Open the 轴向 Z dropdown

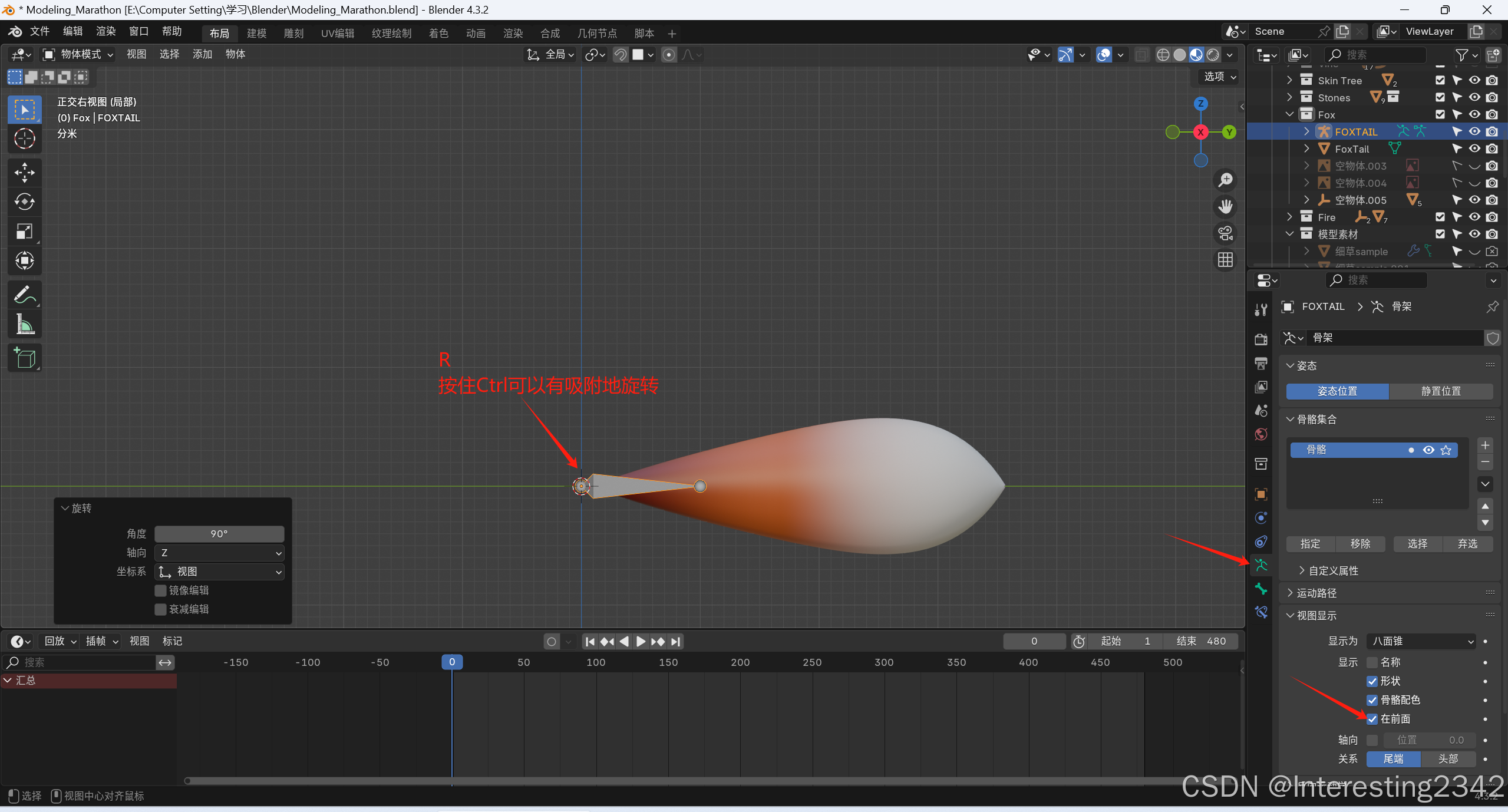(x=219, y=553)
